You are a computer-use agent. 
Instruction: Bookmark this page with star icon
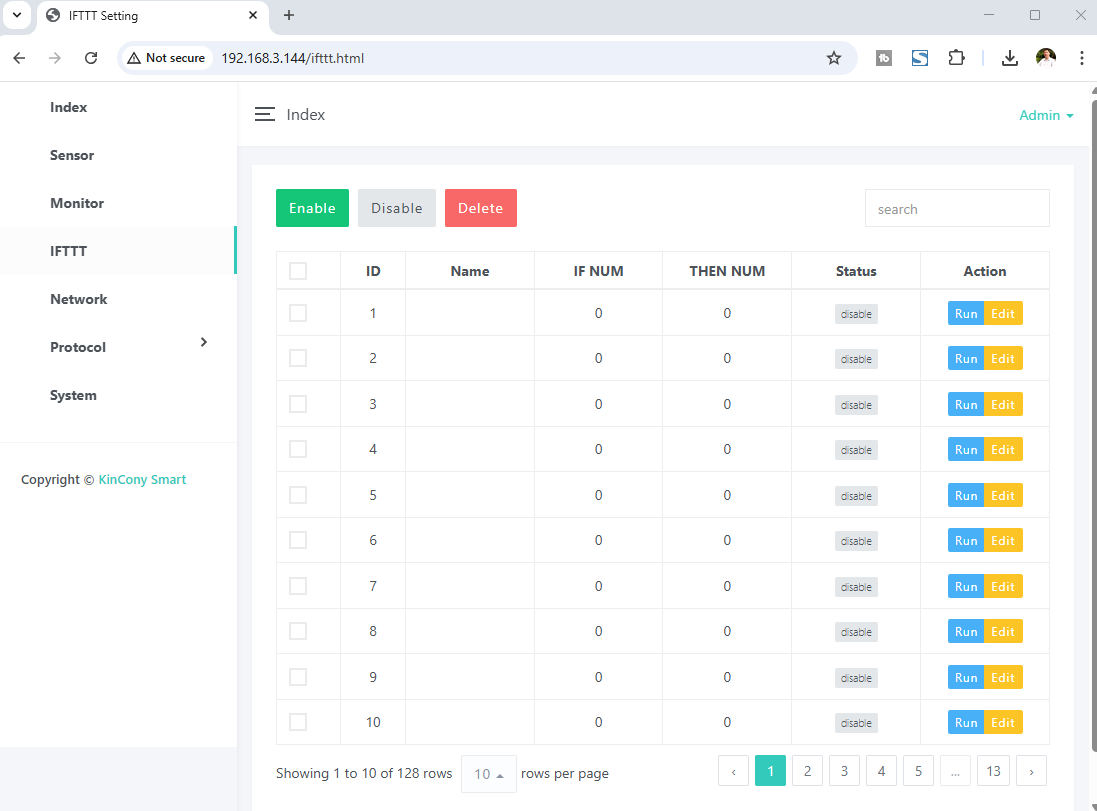(x=834, y=58)
